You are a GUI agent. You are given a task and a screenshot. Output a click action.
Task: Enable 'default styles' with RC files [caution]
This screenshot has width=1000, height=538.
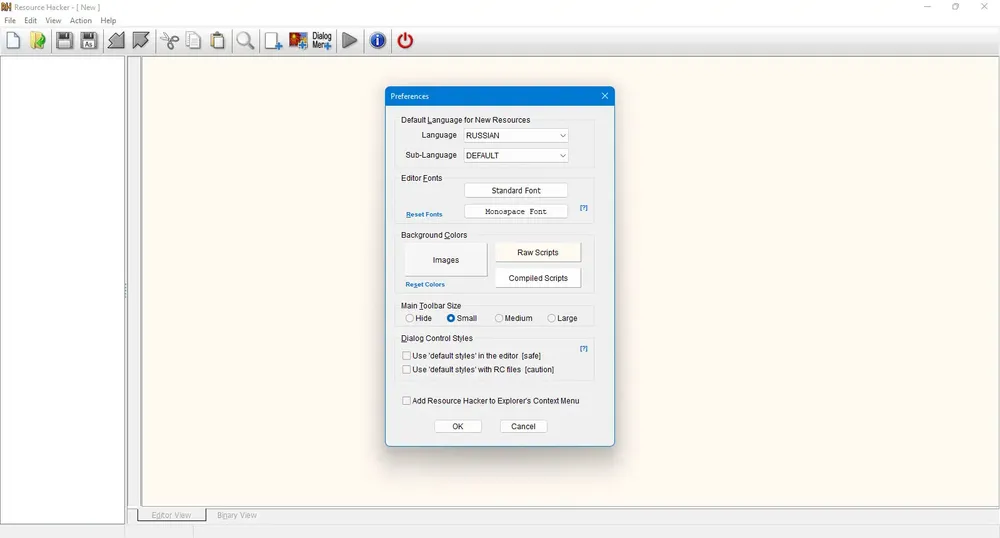point(478,370)
